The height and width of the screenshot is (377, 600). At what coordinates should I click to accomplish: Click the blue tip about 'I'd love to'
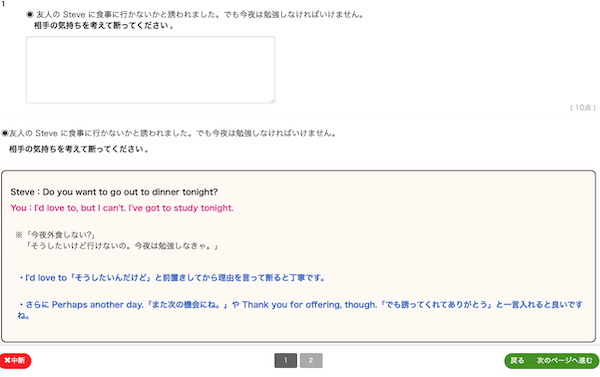(x=171, y=277)
